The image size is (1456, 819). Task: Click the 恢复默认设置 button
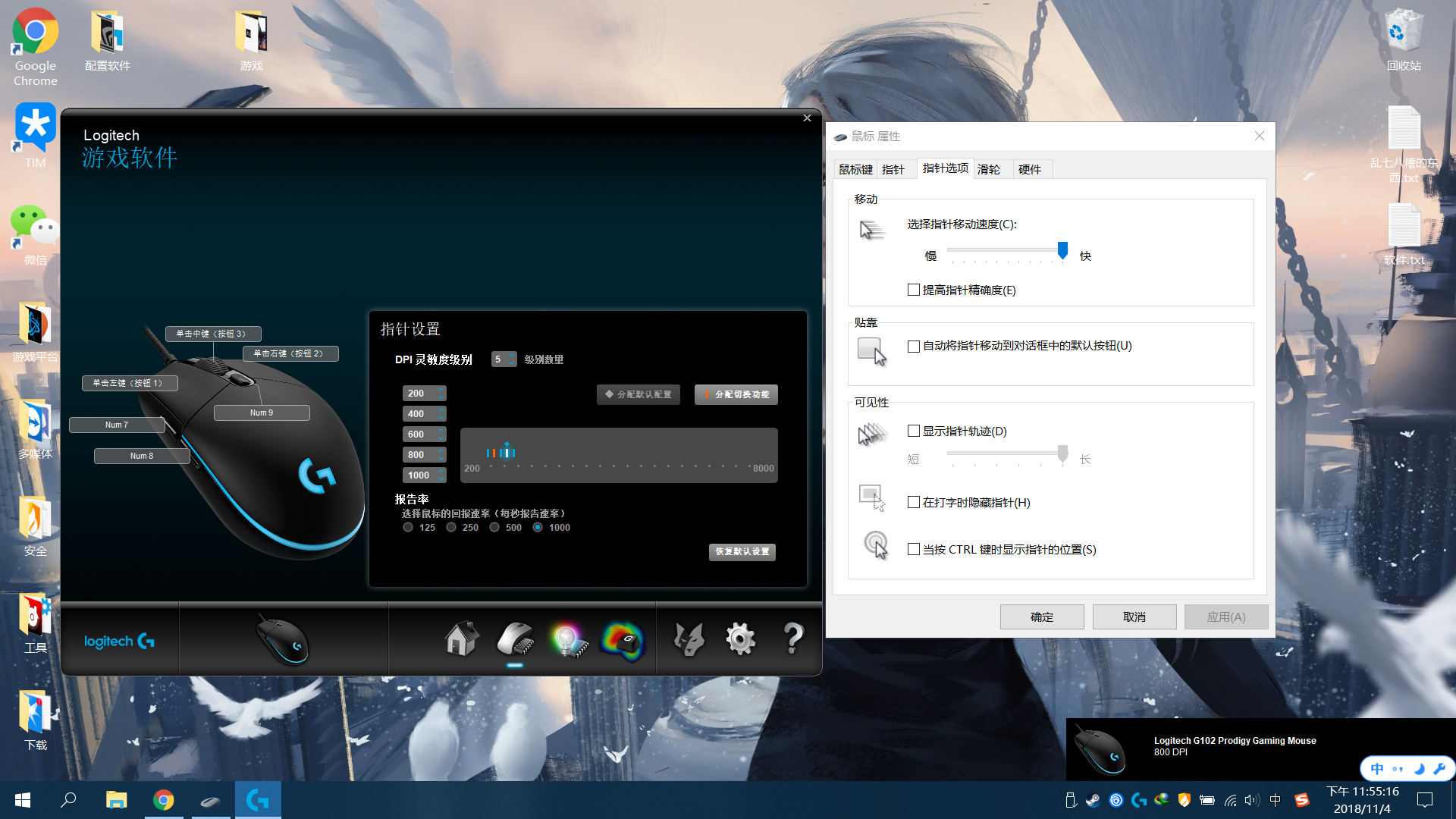(742, 551)
